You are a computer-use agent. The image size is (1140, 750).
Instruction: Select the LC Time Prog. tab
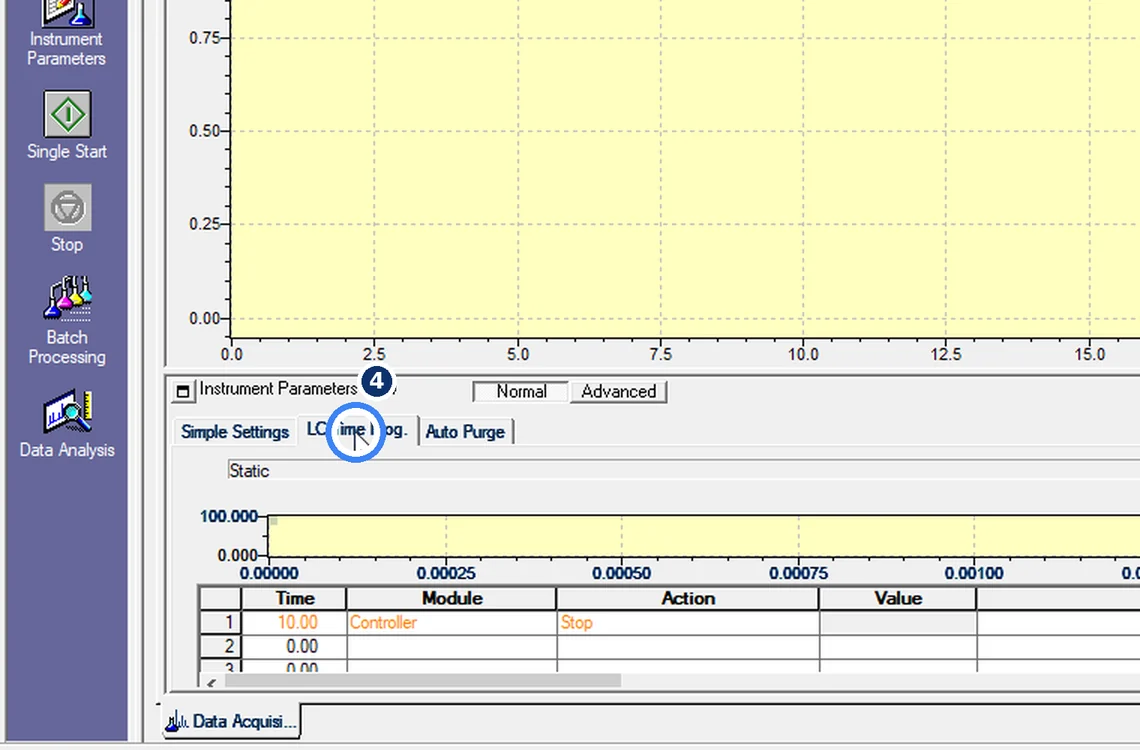tap(357, 430)
